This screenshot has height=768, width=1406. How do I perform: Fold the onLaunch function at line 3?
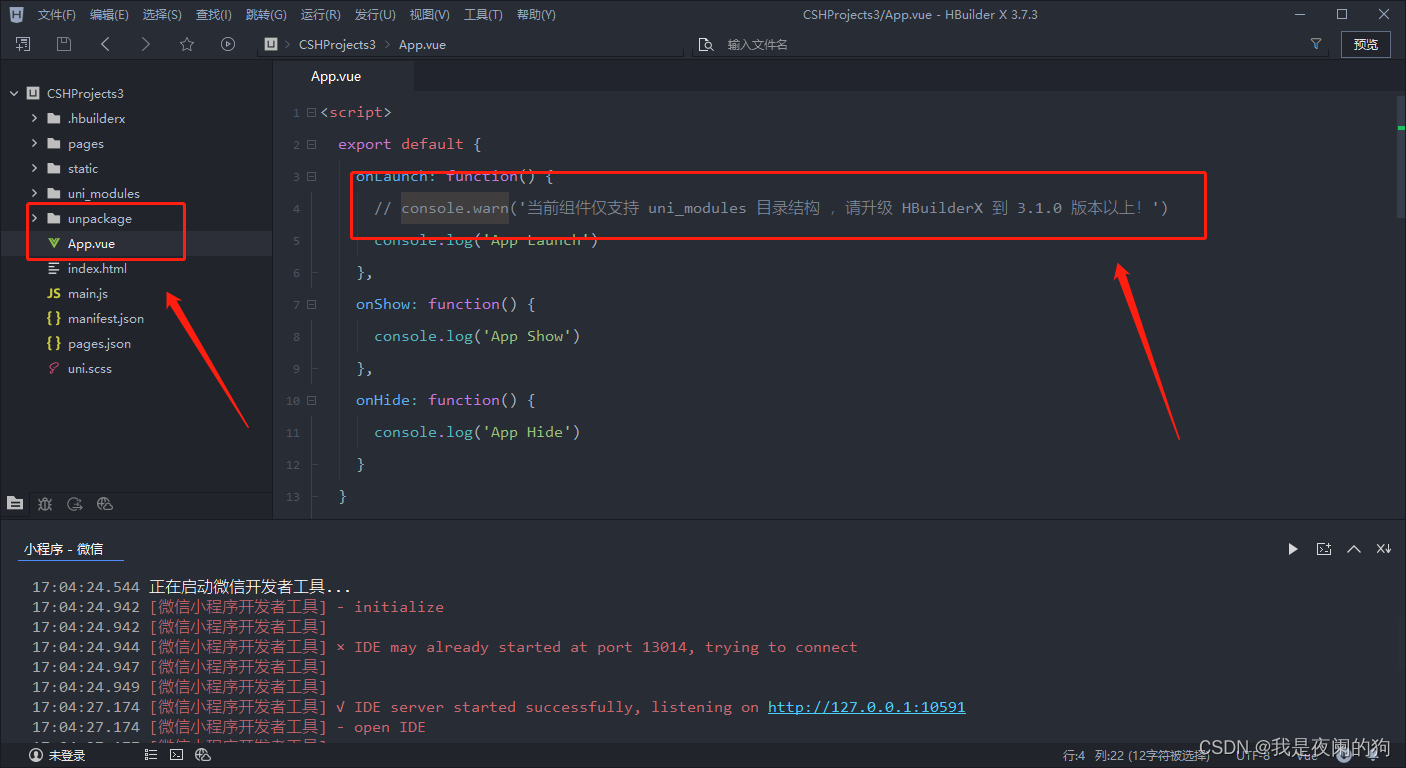311,177
